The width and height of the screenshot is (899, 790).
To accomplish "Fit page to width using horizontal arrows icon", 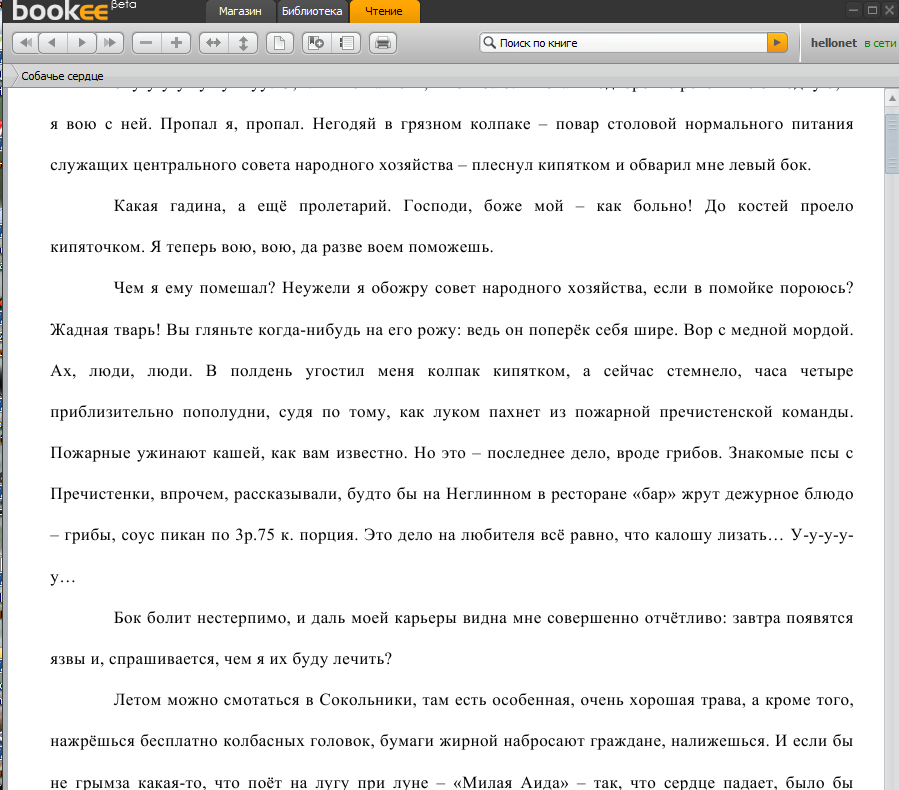I will [213, 43].
